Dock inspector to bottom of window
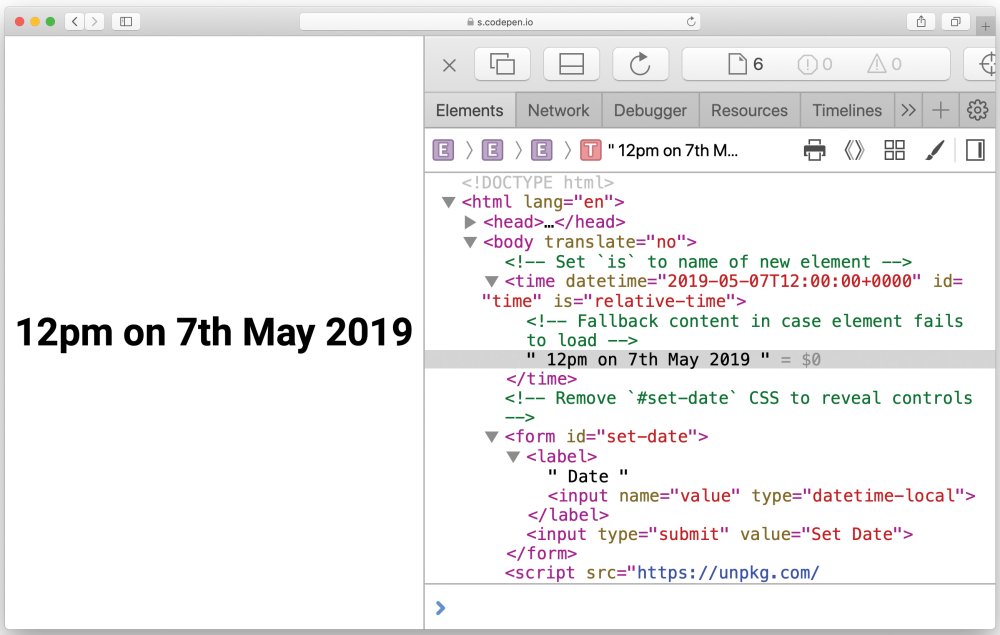This screenshot has height=635, width=1000. 571,64
